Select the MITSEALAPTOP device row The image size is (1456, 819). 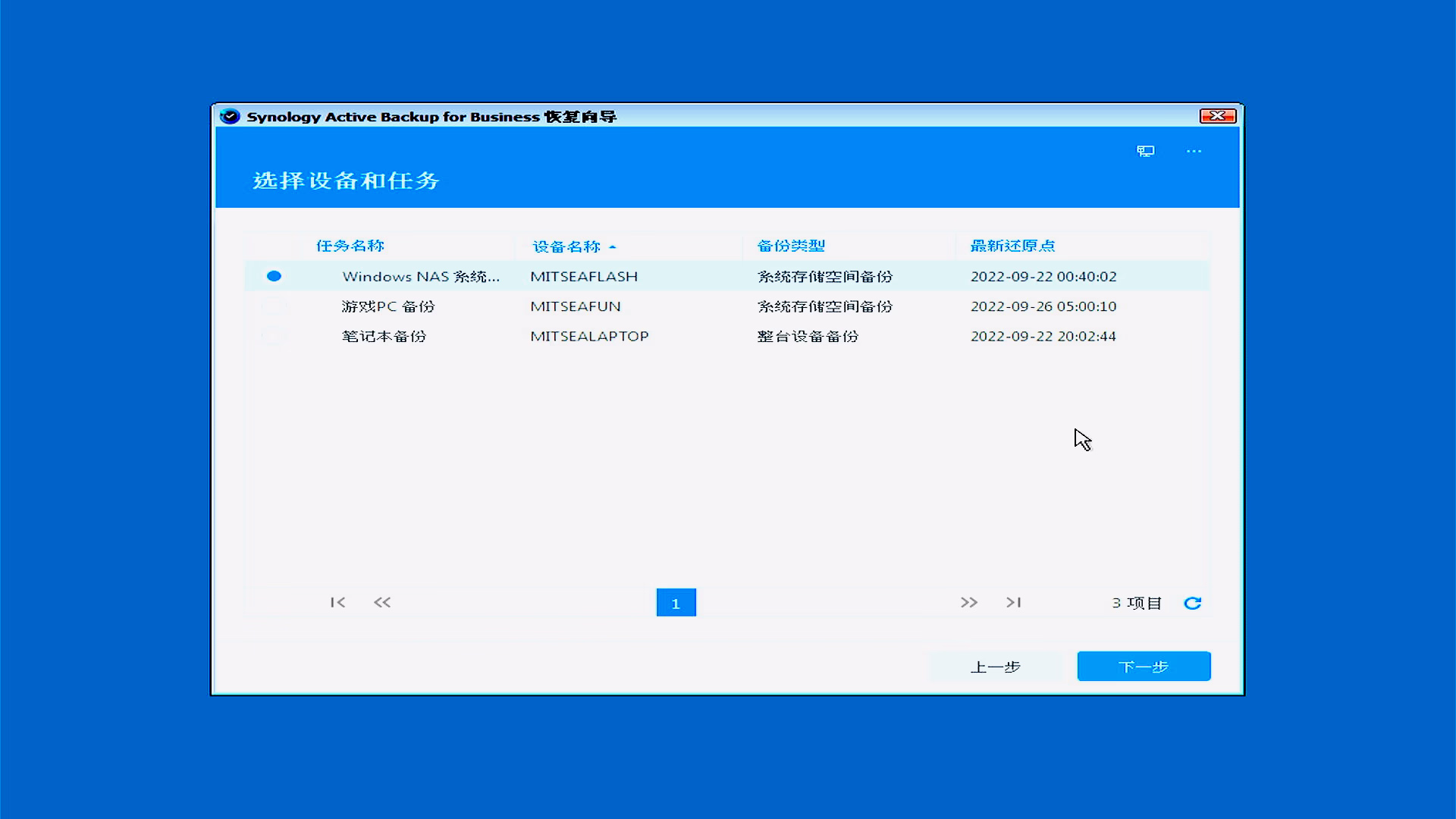click(589, 336)
